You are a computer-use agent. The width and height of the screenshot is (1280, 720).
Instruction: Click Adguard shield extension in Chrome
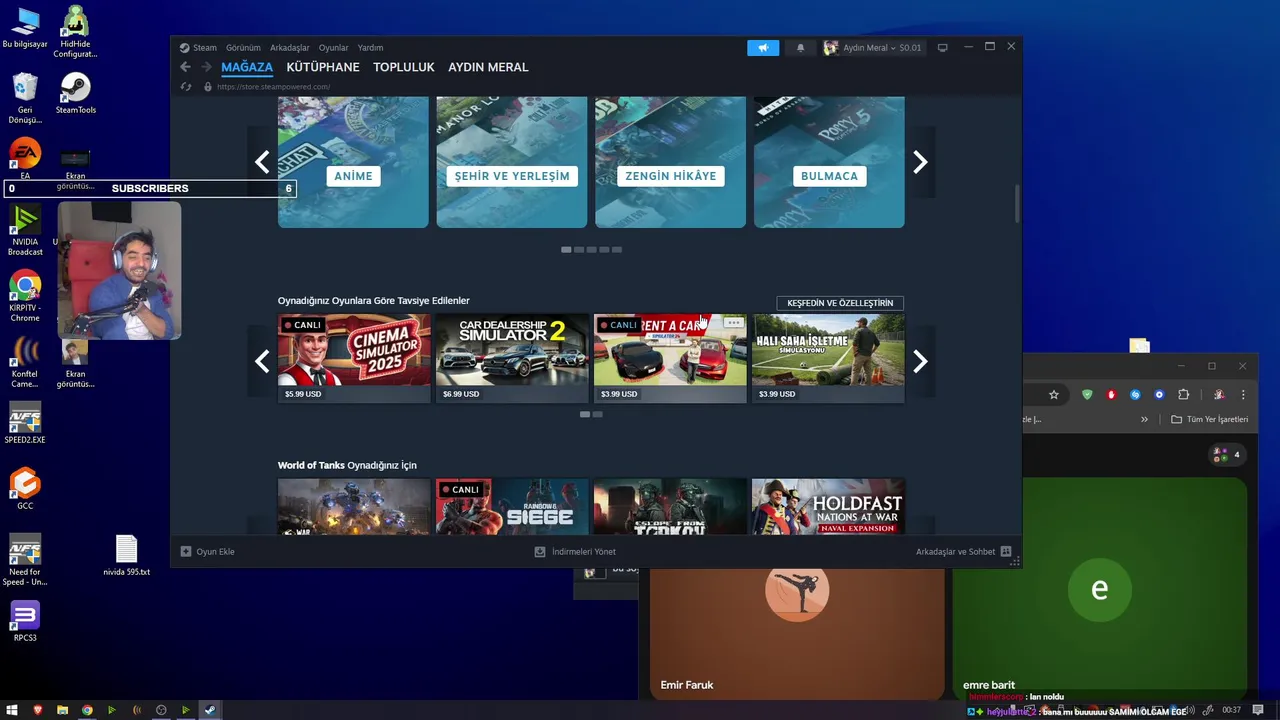[x=1087, y=394]
